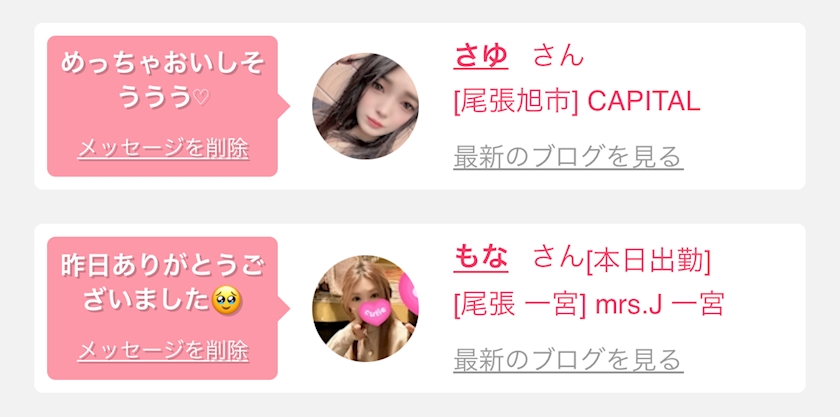Click the pointer arrow of さゆ's bubble

tap(283, 106)
